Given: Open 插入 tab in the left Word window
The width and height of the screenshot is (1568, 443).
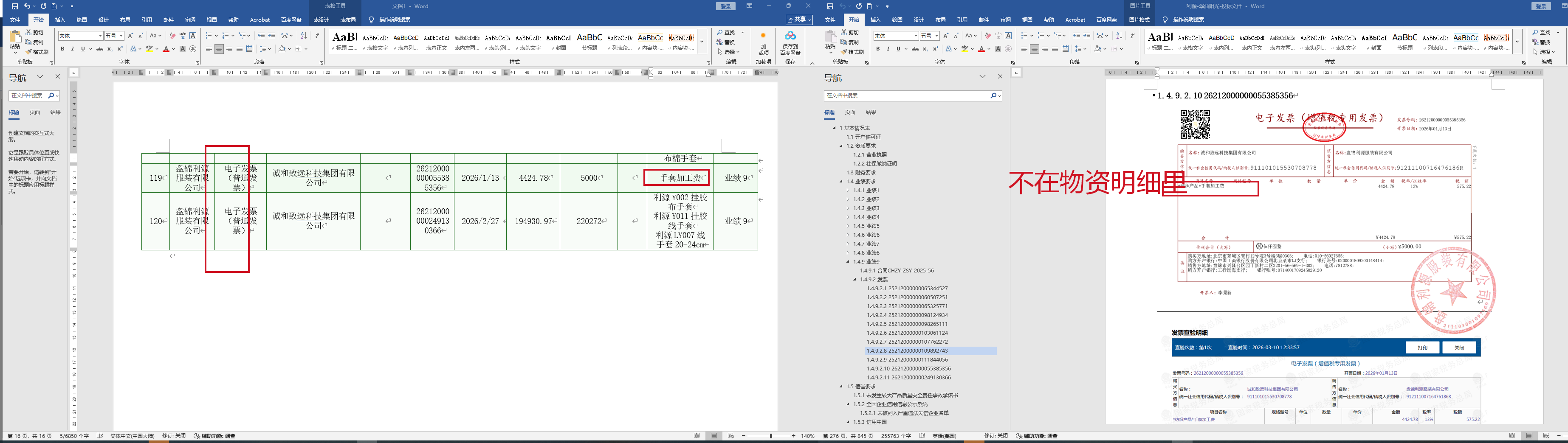Looking at the screenshot, I should pos(60,20).
